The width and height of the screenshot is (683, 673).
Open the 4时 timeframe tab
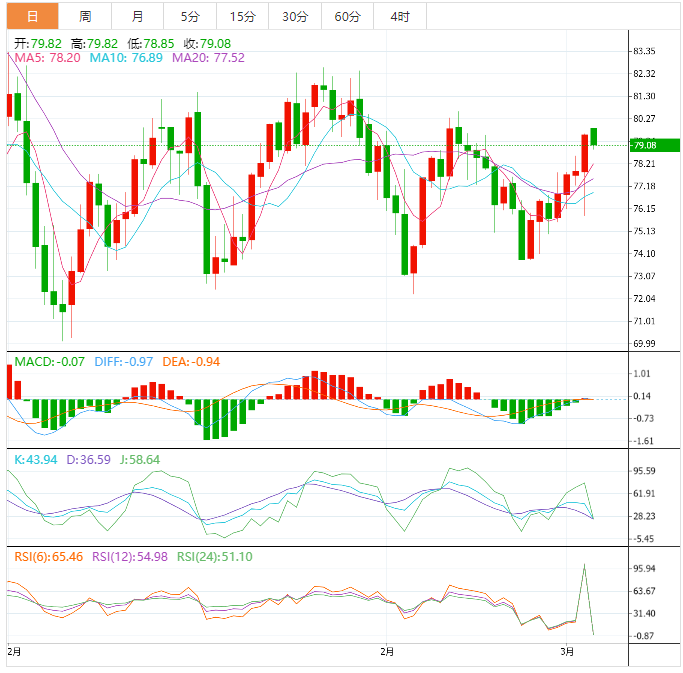click(x=400, y=17)
